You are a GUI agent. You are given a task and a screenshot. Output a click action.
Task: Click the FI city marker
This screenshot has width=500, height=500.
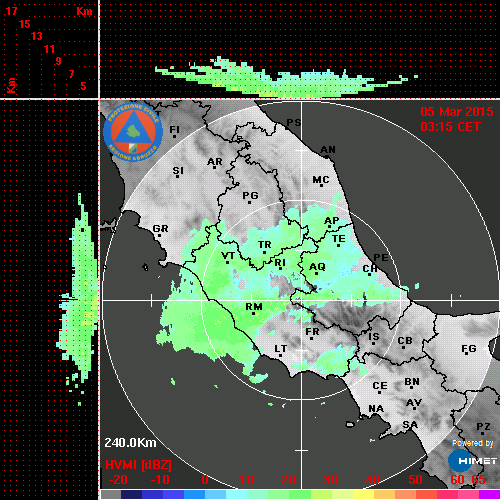pos(174,136)
